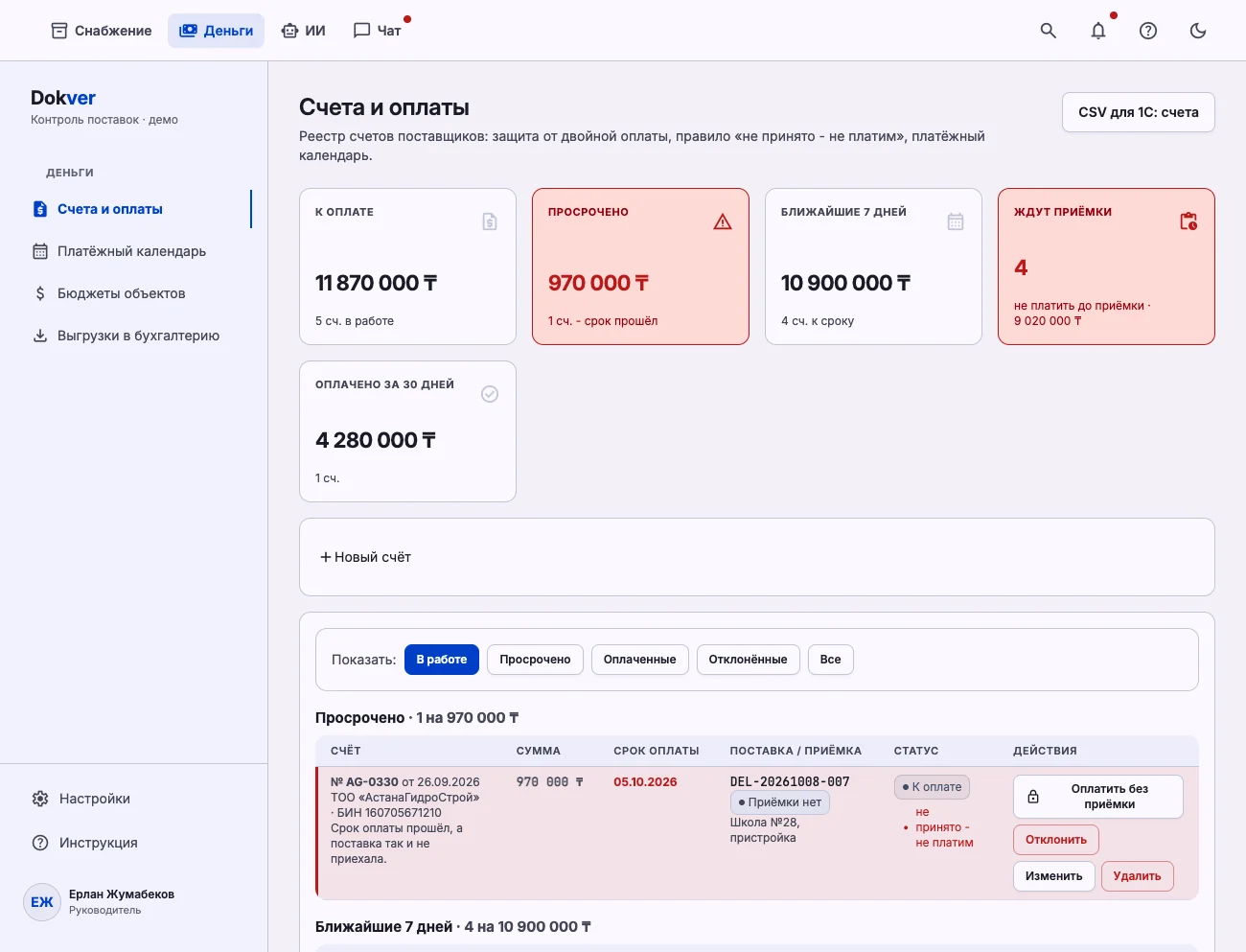Open the help question mark icon
The height and width of the screenshot is (952, 1246).
click(x=1148, y=31)
